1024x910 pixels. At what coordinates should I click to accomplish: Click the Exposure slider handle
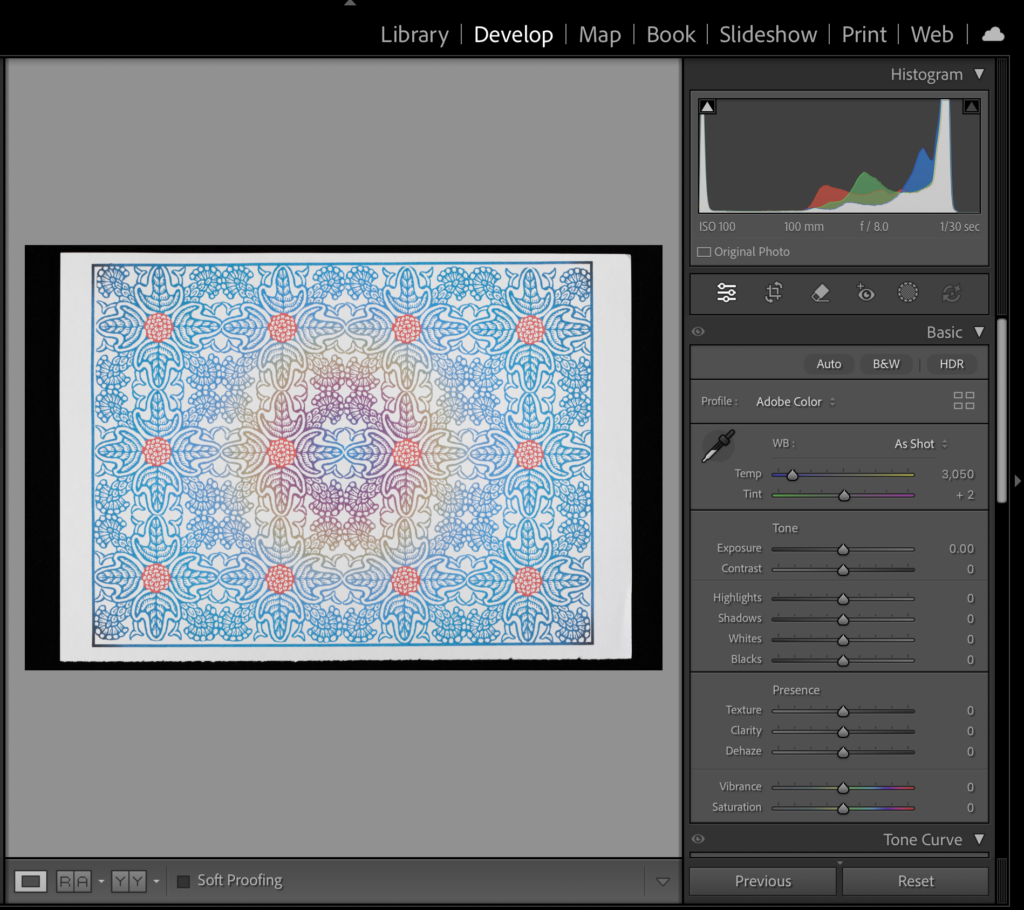tap(843, 549)
